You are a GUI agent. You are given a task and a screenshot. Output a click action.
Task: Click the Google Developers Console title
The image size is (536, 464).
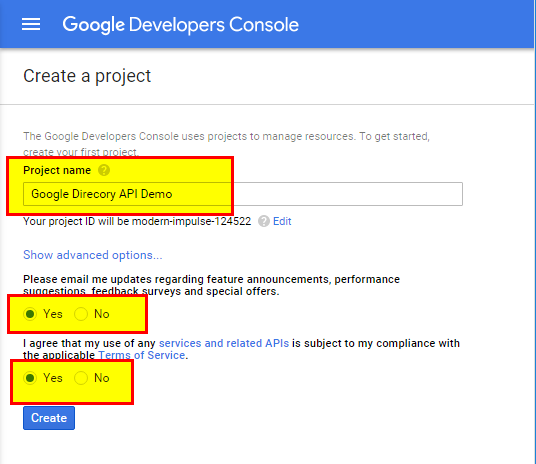tap(180, 25)
